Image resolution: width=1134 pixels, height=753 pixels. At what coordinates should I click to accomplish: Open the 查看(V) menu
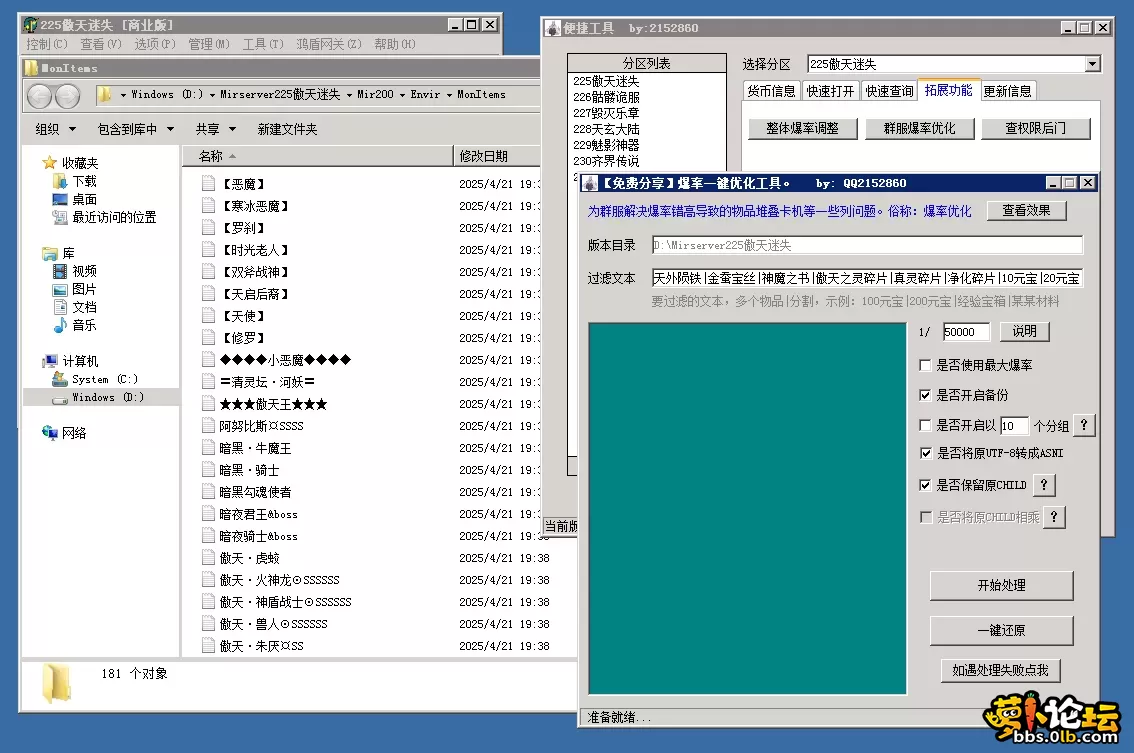click(101, 44)
